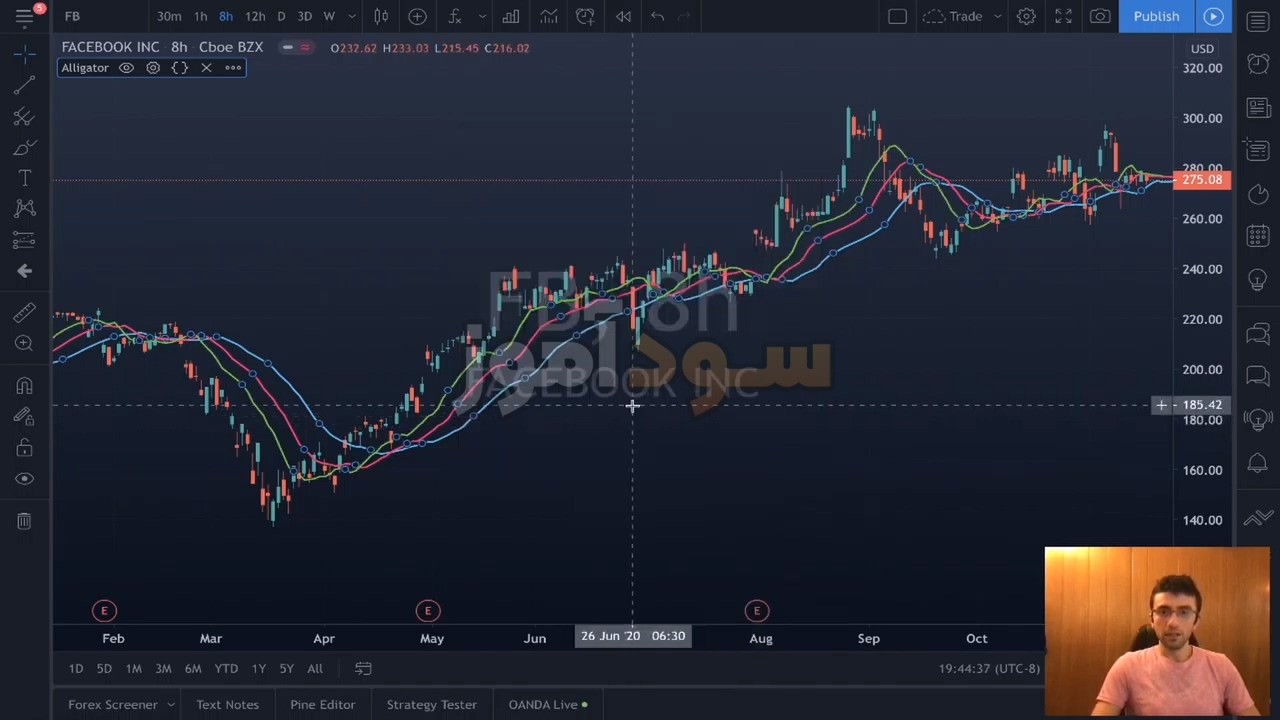The image size is (1280, 720).
Task: Select the brush drawing tool
Action: tap(25, 148)
